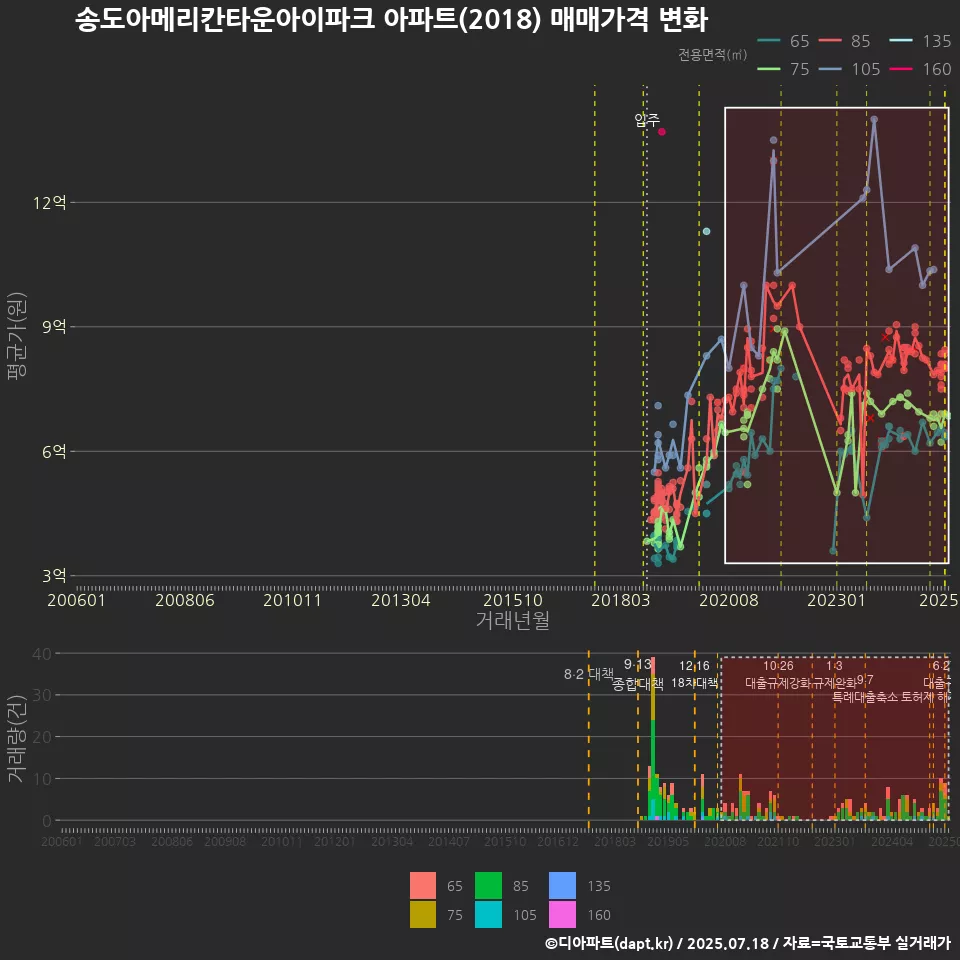
Task: Click the light cyan 135 line marker in top legend
Action: pos(901,41)
